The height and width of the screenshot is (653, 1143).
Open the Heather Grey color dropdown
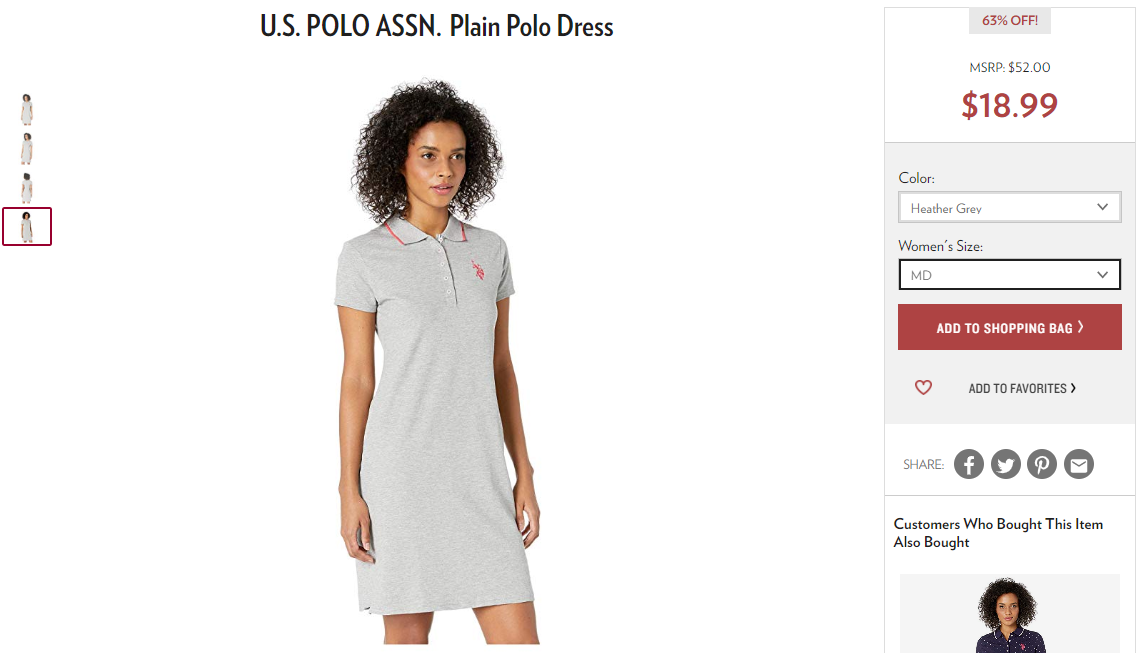click(x=1010, y=208)
